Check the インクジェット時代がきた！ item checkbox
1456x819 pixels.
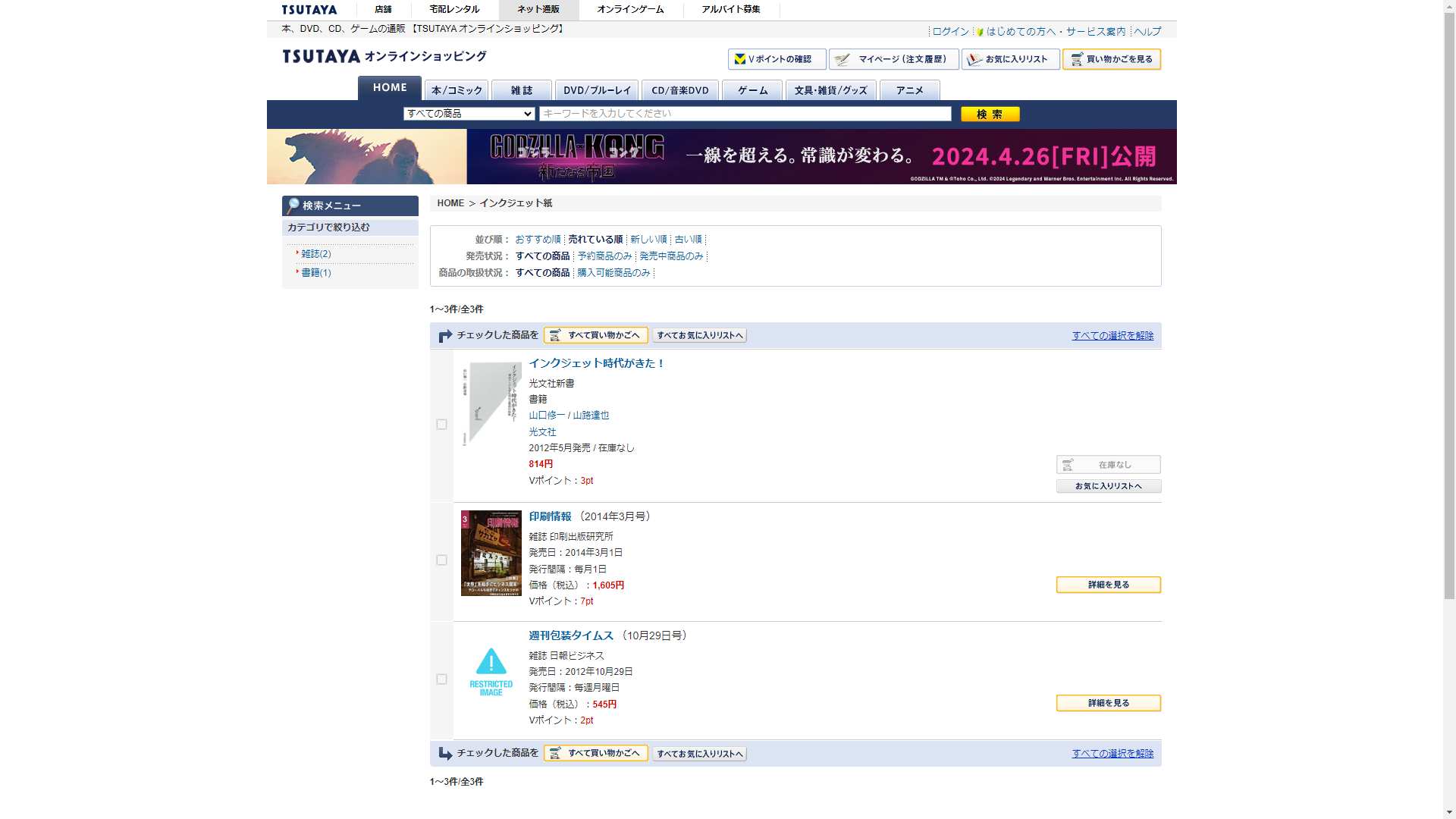(441, 425)
